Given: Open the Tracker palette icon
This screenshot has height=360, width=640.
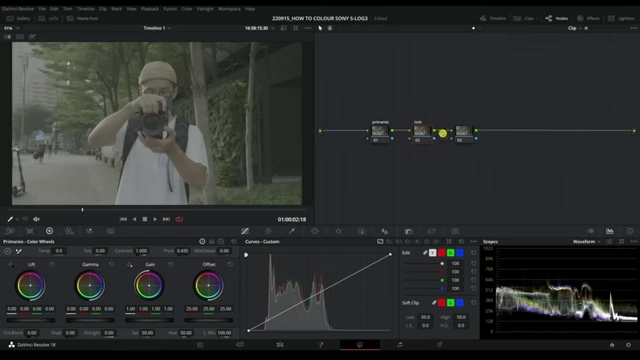Looking at the screenshot, I should 338,231.
